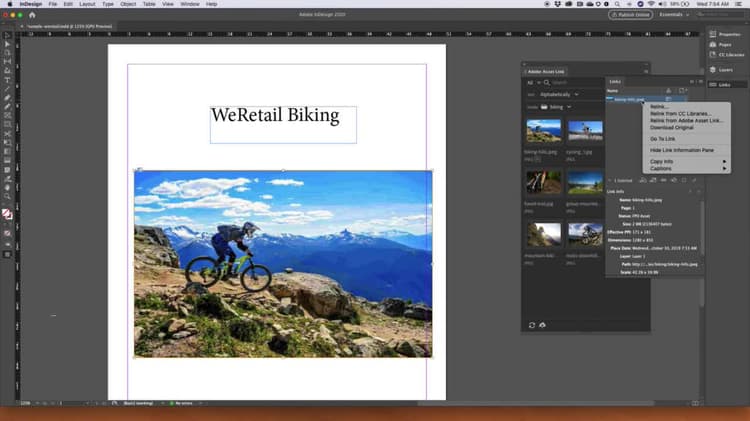
Task: Choose Relink from Adobe Asset Link
Action: point(687,121)
